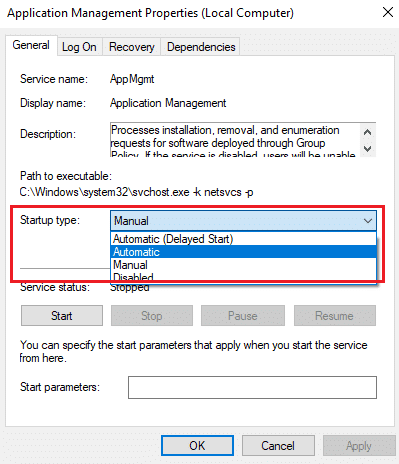Close the Application Management Properties window
The image size is (399, 464).
click(388, 13)
